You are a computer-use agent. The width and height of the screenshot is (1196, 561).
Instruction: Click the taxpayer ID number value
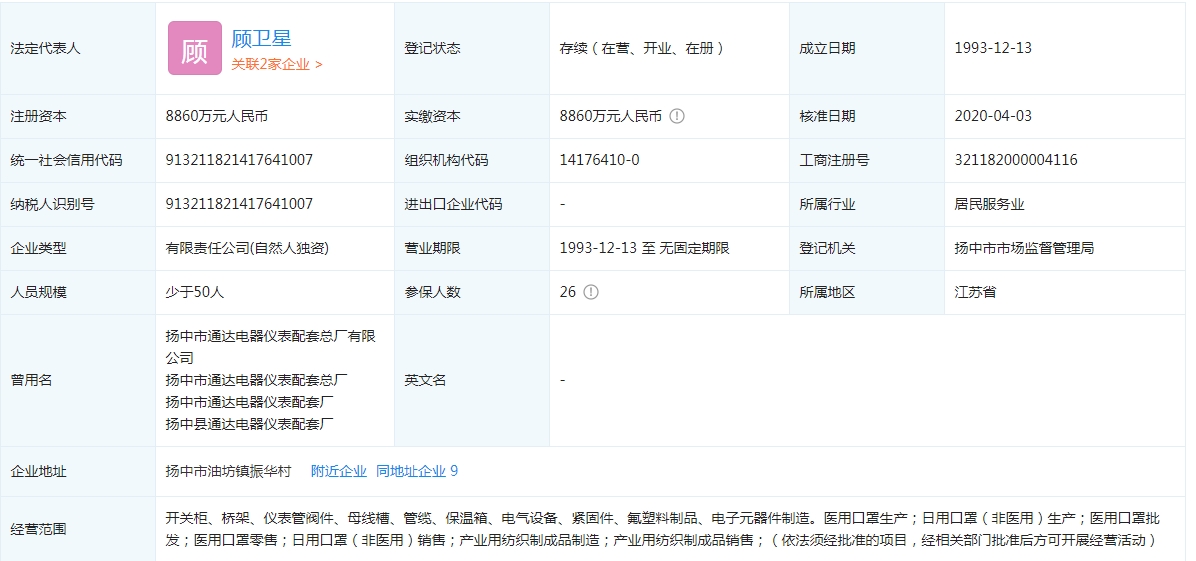[x=239, y=204]
